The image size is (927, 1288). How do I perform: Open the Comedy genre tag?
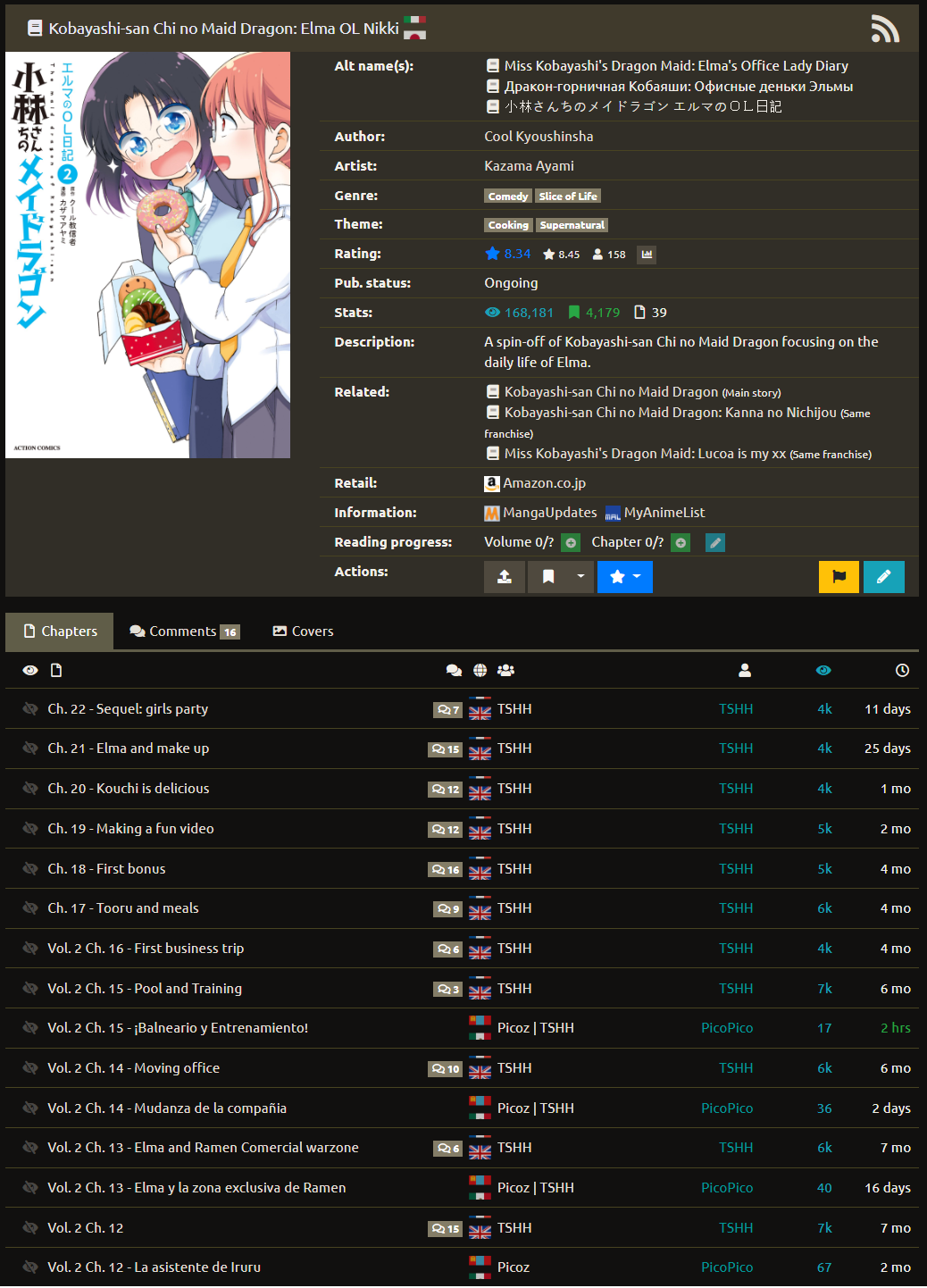[508, 197]
